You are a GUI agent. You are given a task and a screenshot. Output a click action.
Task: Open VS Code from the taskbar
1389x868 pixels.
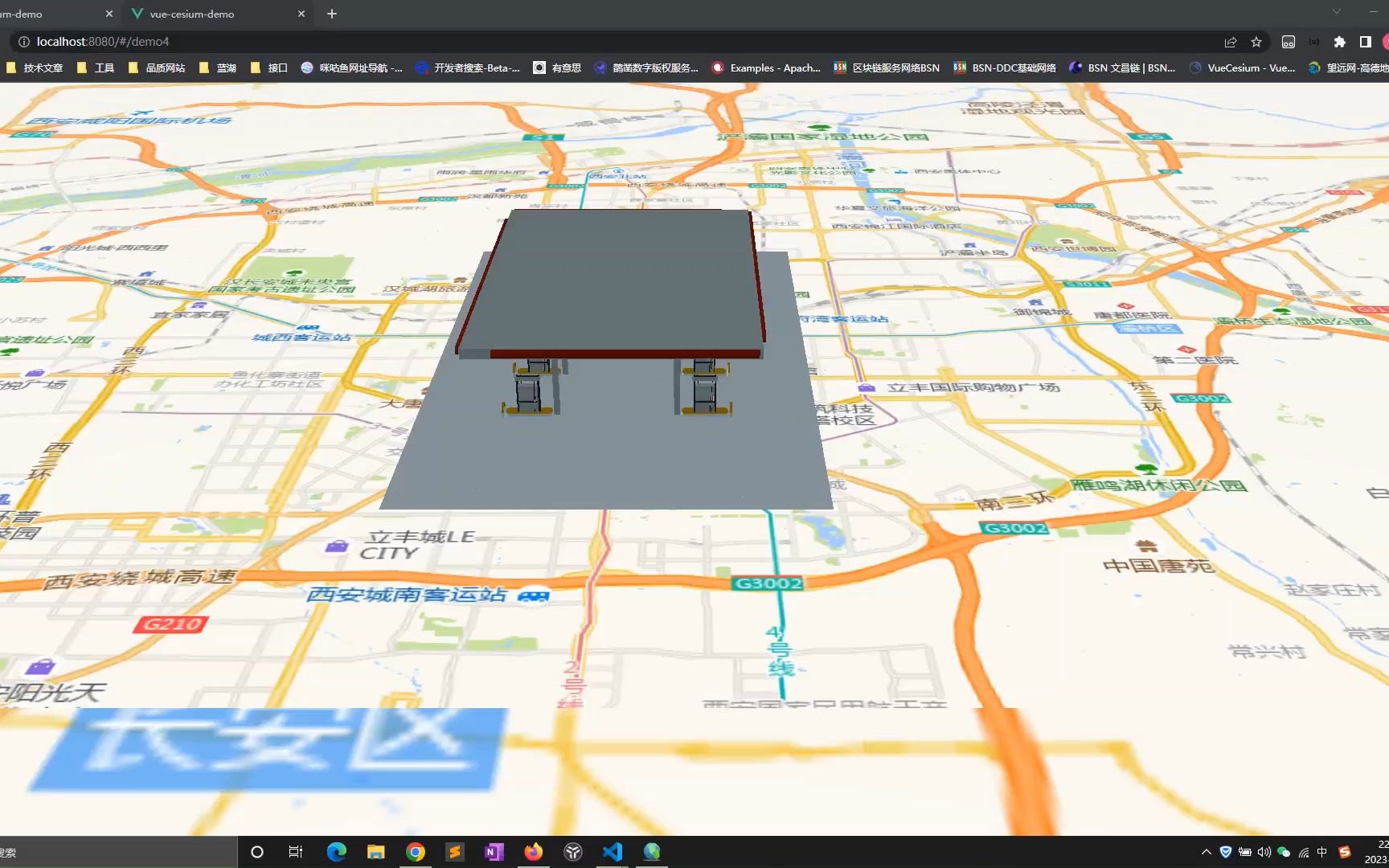pos(612,851)
